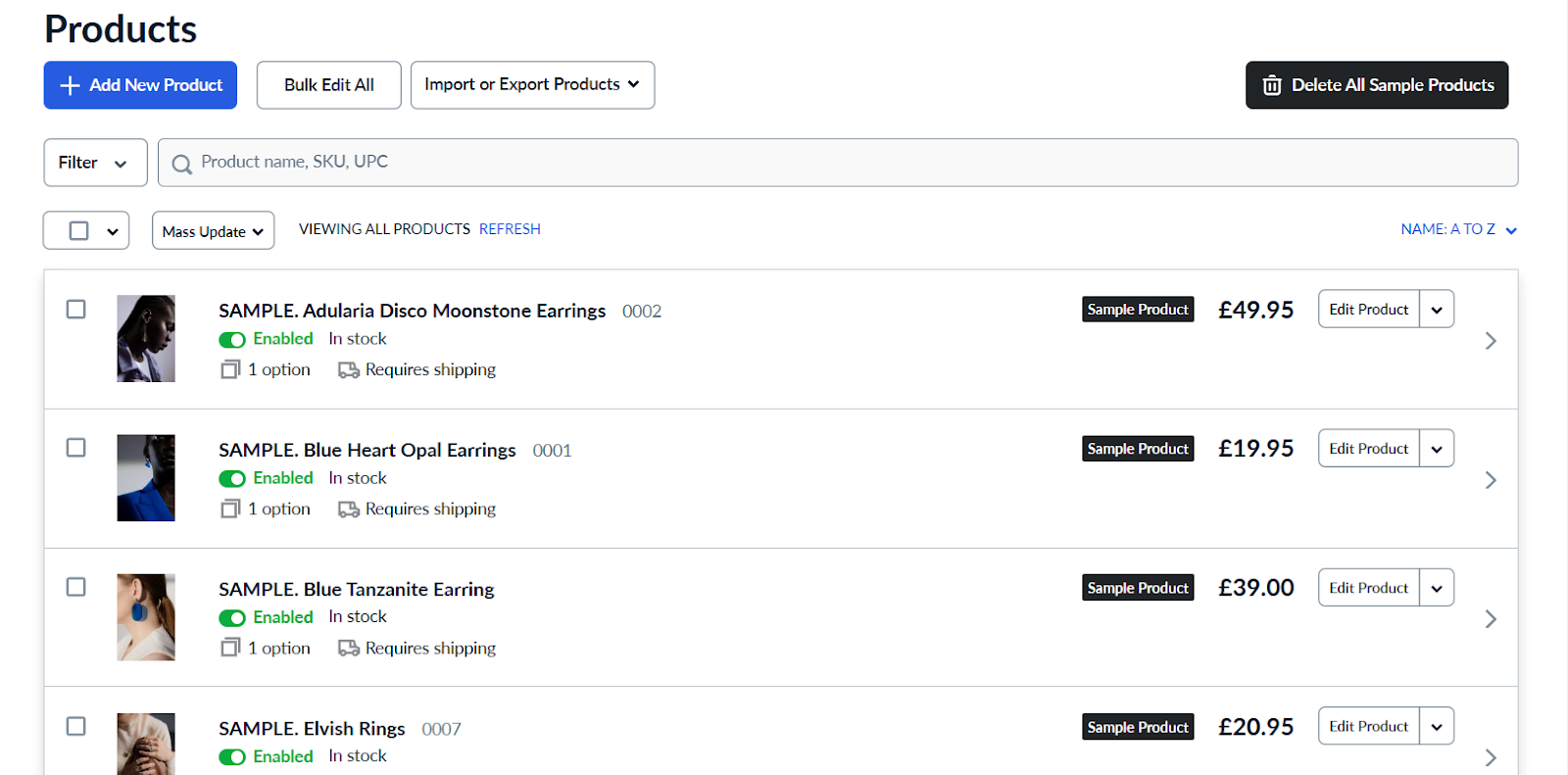
Task: Expand the Import or Export Products menu
Action: pos(532,85)
